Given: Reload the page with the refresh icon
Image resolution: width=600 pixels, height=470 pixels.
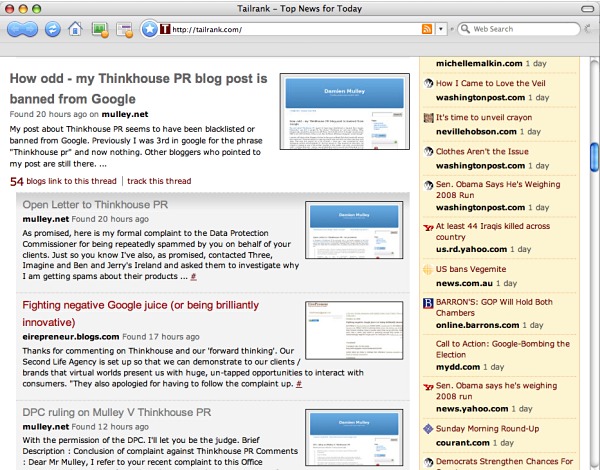Looking at the screenshot, I should [53, 29].
